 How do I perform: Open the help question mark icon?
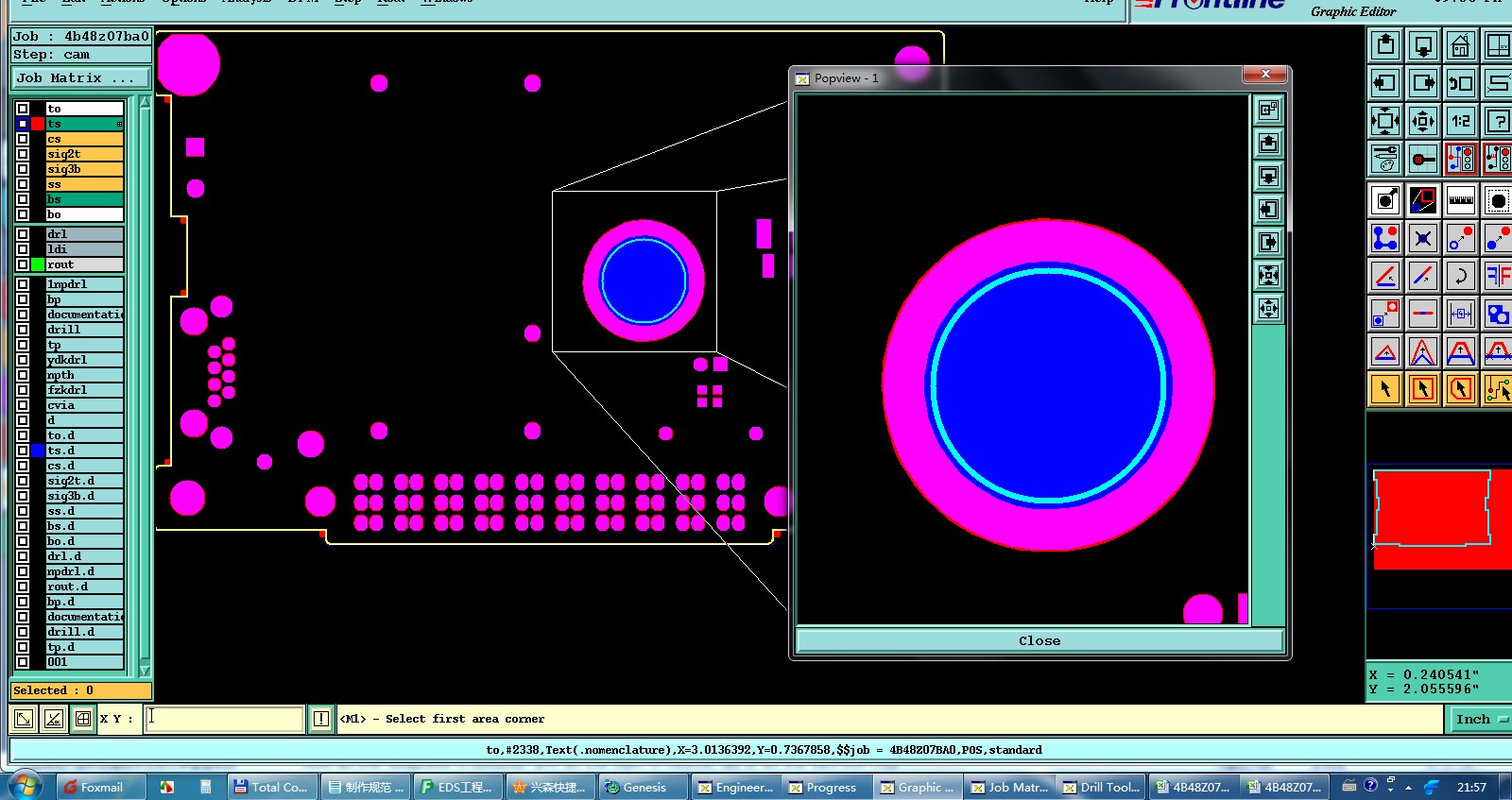pyautogui.click(x=1498, y=121)
